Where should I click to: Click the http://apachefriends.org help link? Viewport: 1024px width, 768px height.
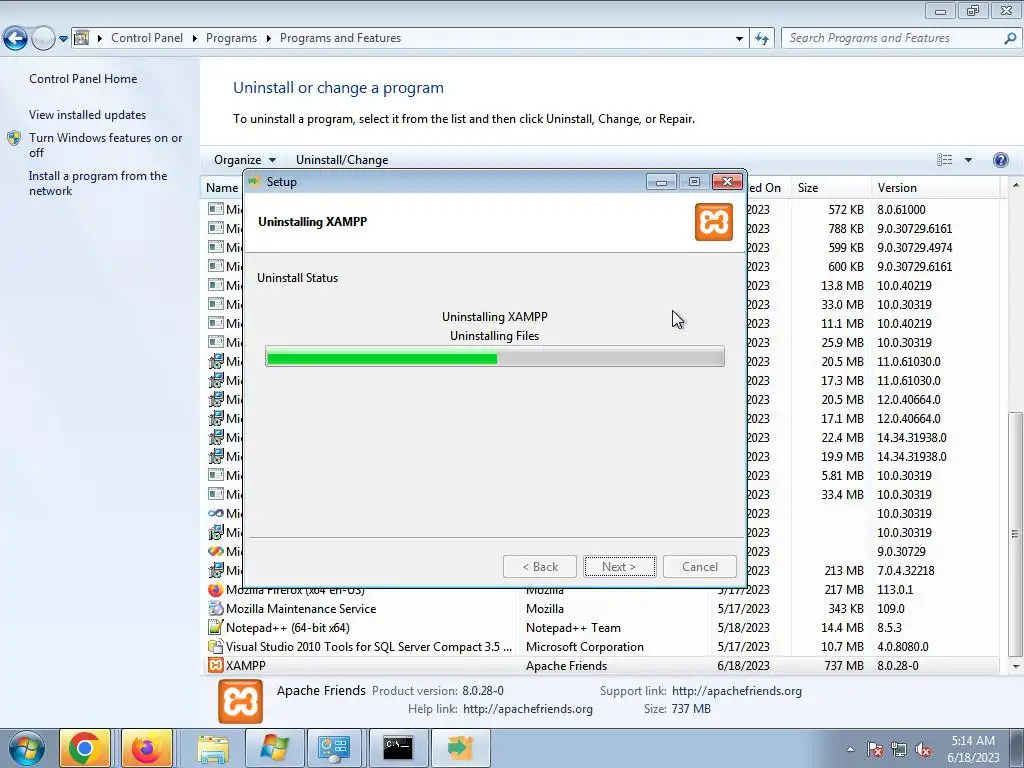tap(528, 709)
